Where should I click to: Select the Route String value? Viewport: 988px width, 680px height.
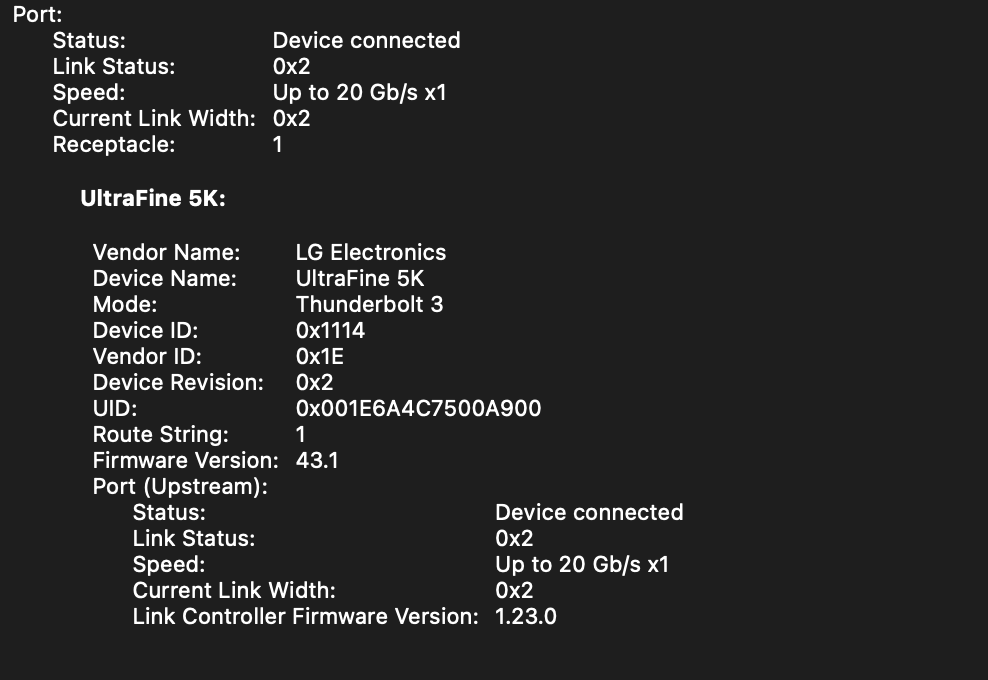pyautogui.click(x=301, y=435)
